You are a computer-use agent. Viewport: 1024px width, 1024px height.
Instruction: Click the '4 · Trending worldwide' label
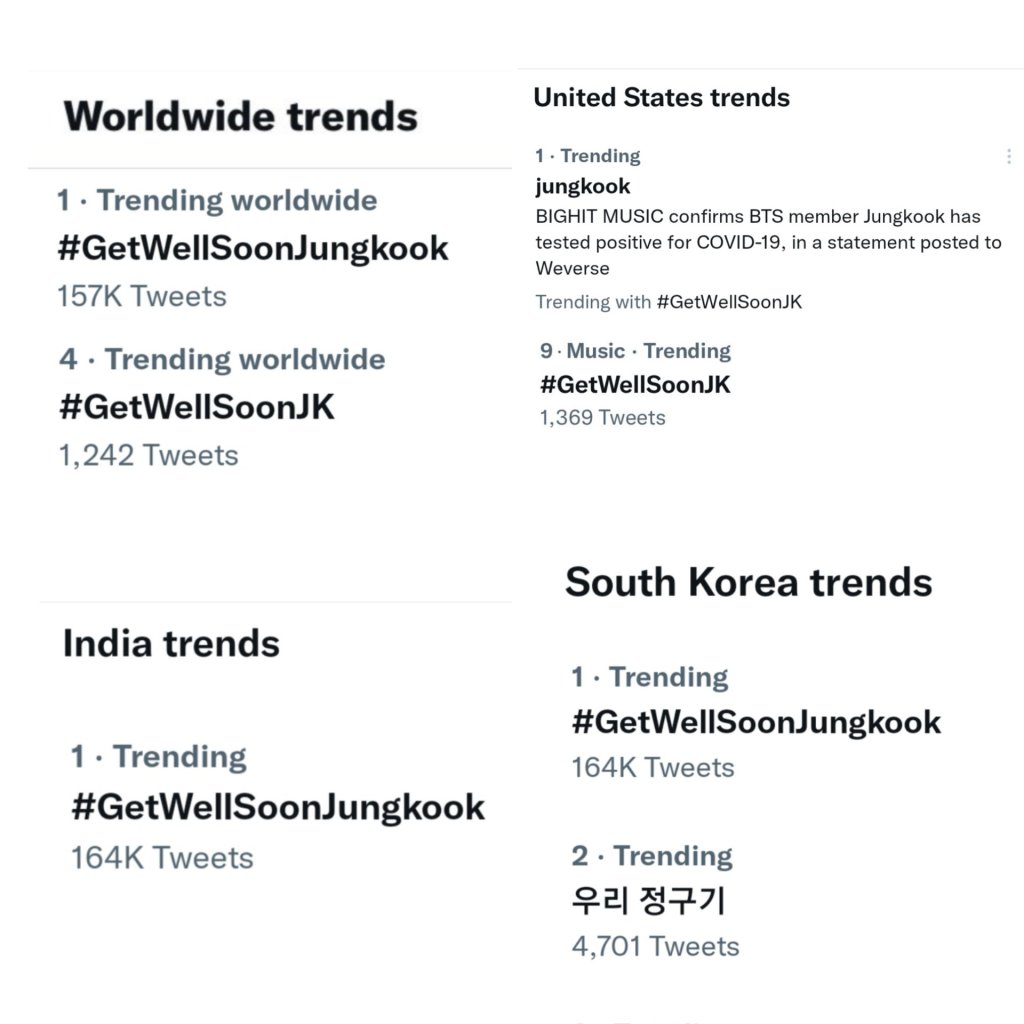pos(221,359)
